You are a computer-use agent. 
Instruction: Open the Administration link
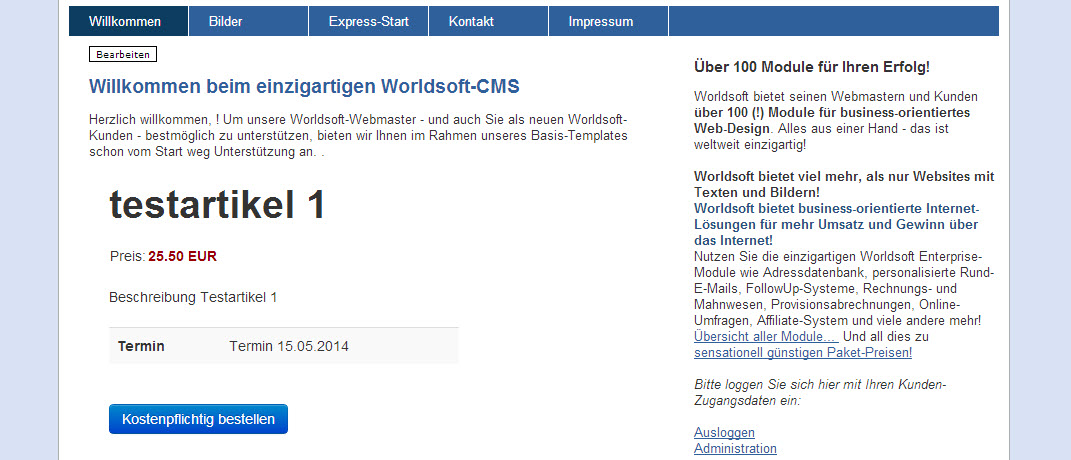click(x=735, y=448)
